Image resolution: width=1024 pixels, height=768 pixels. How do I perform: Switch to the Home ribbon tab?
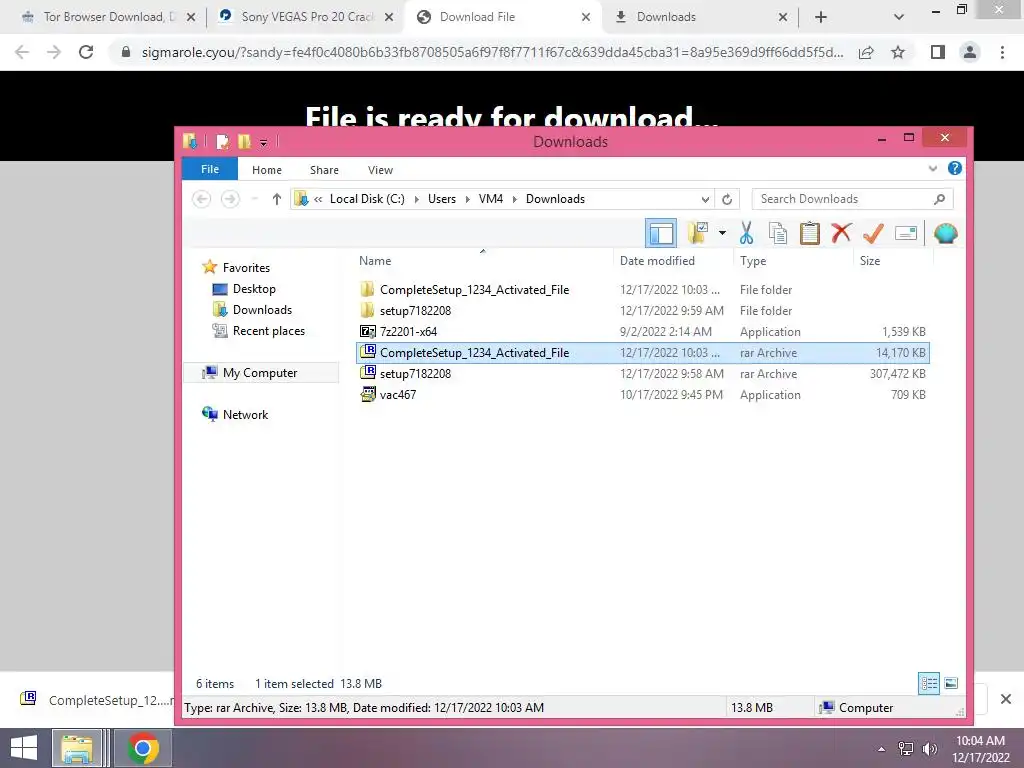coord(266,170)
